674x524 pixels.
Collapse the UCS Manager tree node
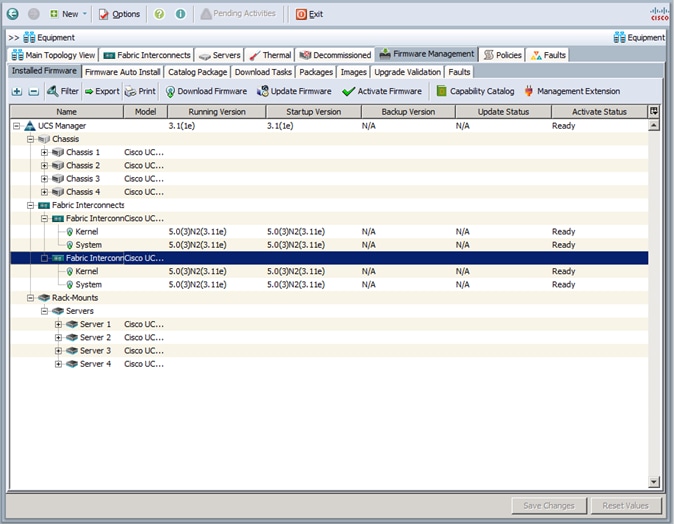[16, 126]
